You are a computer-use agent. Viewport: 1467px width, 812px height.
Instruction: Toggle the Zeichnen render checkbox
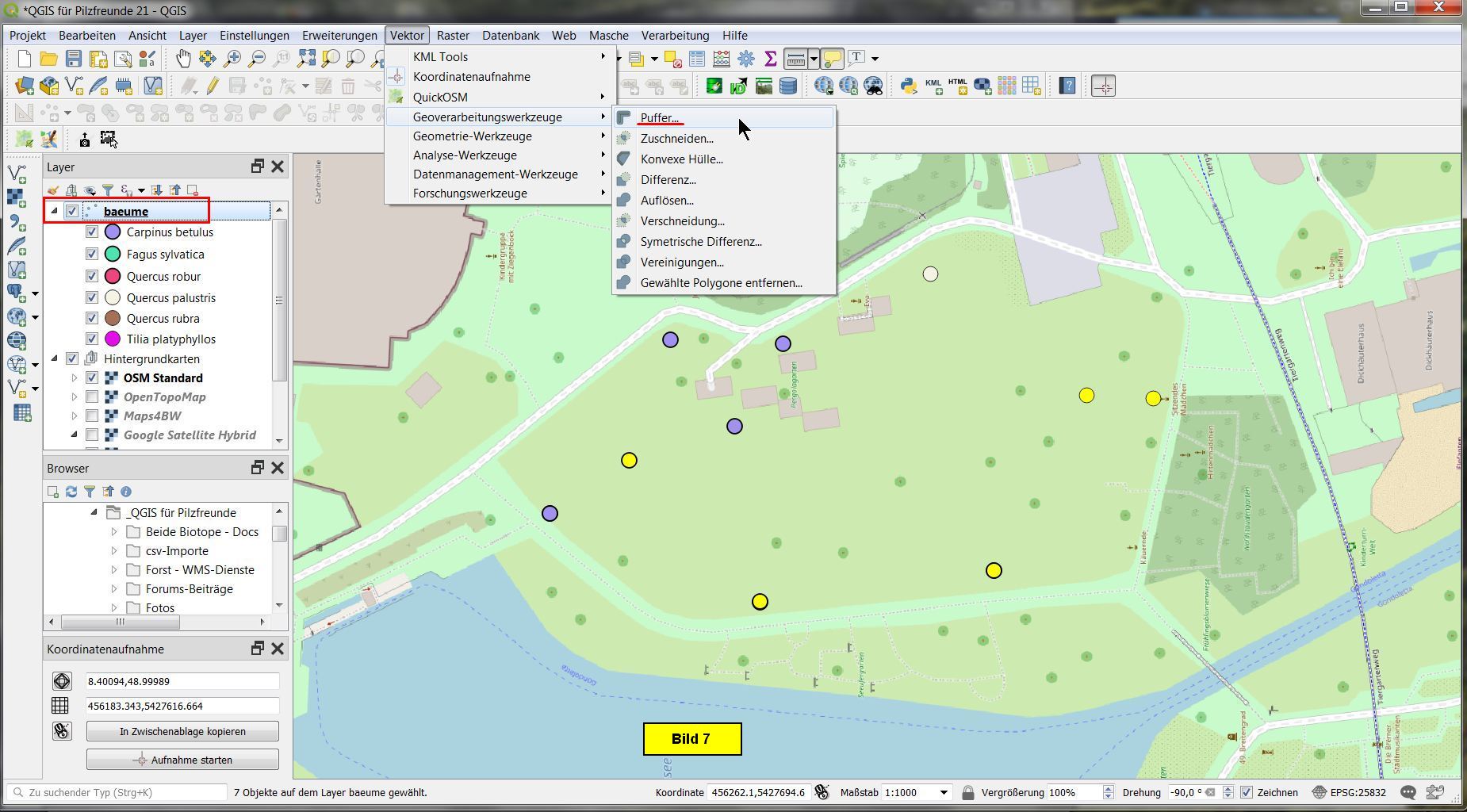[1246, 792]
